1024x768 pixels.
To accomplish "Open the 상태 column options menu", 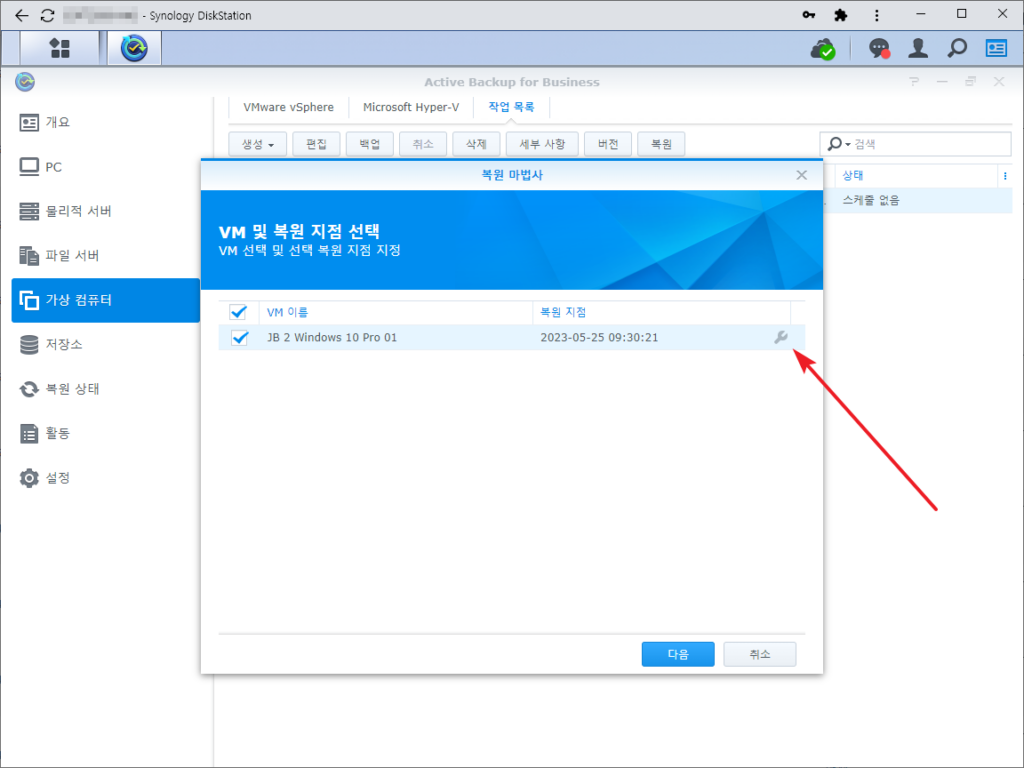I will pyautogui.click(x=1004, y=176).
